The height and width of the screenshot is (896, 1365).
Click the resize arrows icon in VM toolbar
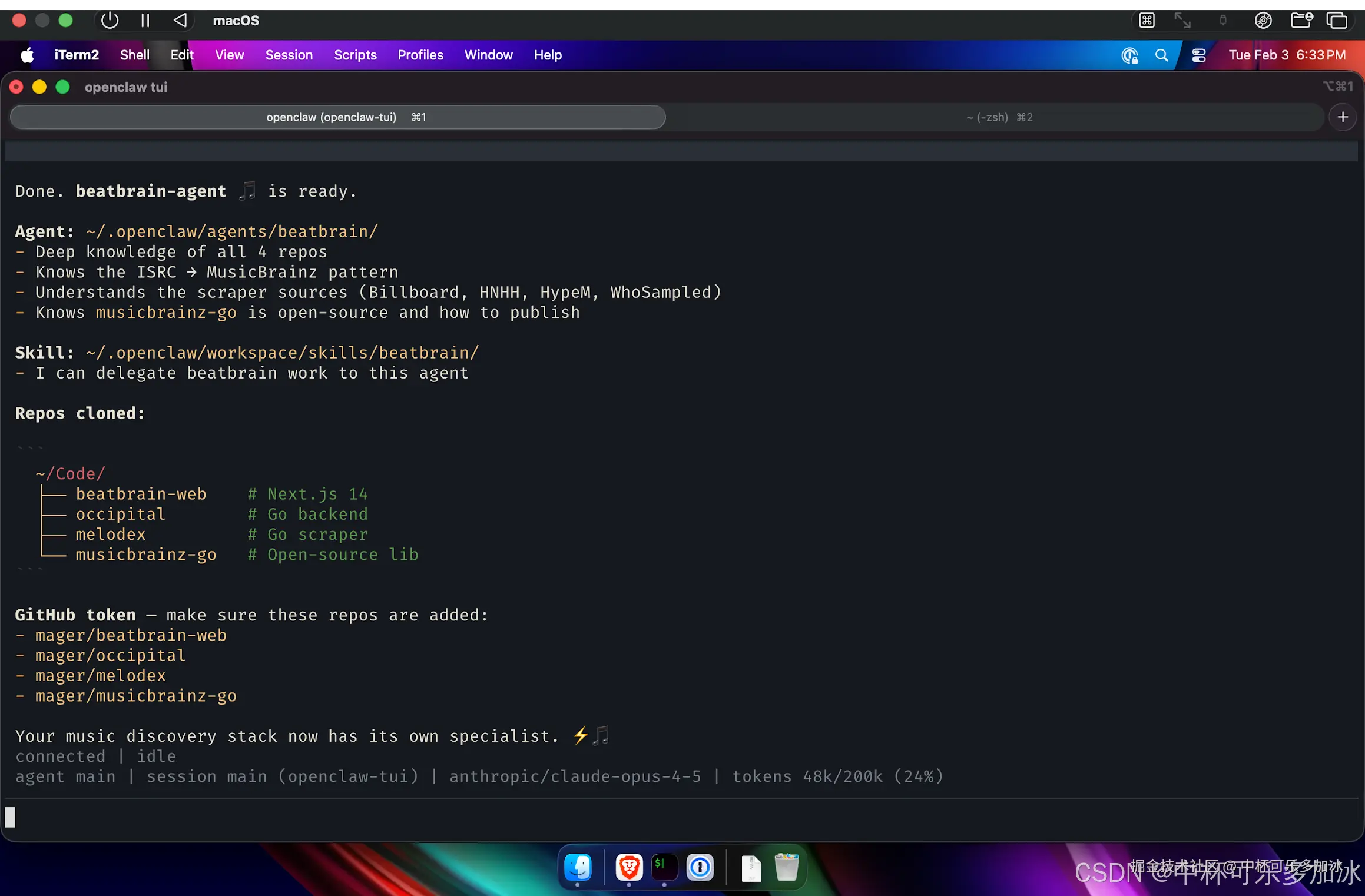point(1182,21)
